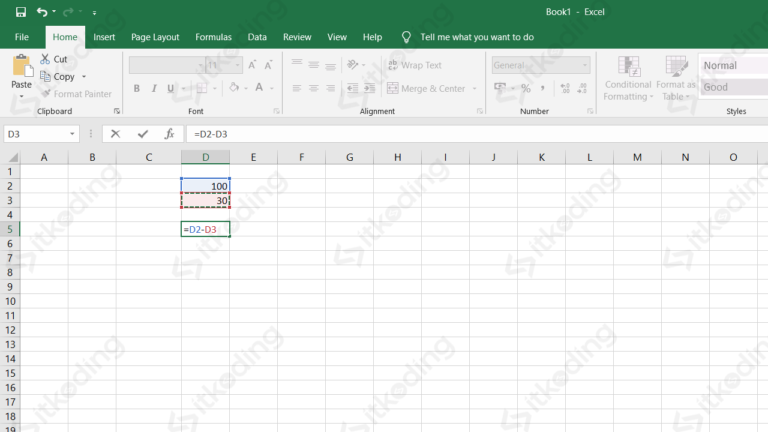768x432 pixels.
Task: Click the Copy button
Action: point(58,77)
